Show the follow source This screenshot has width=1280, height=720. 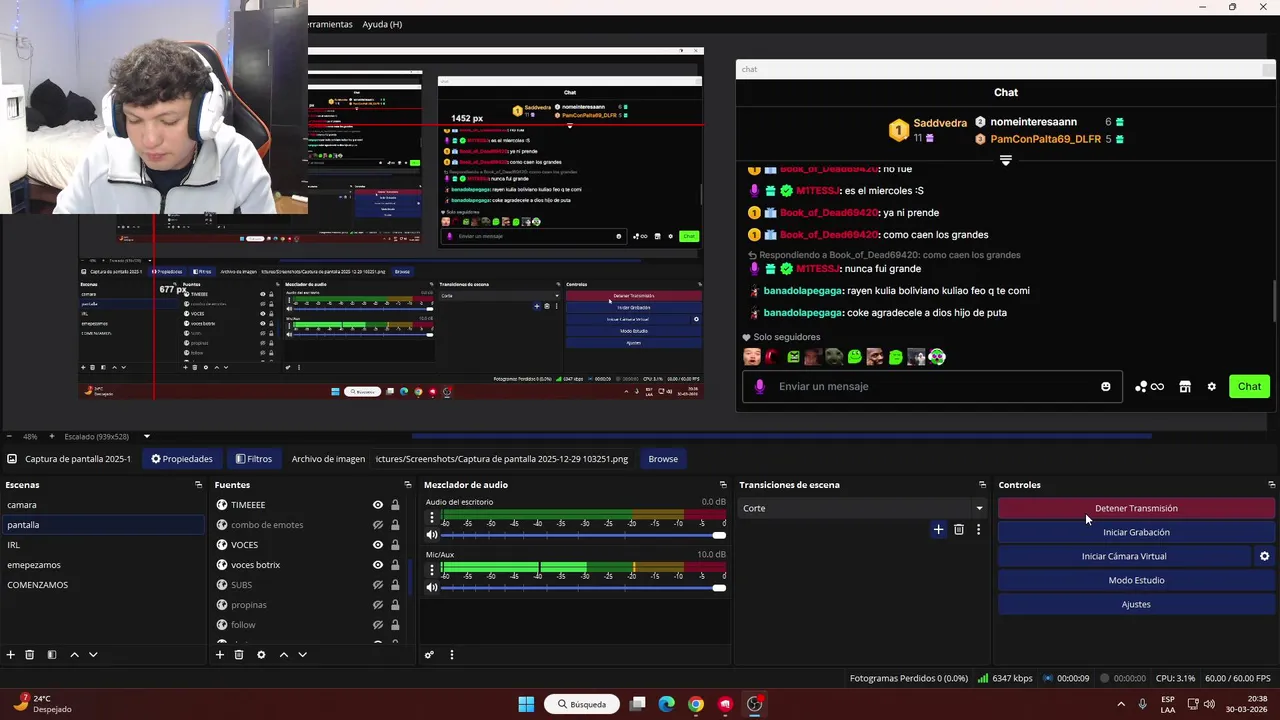coord(378,625)
